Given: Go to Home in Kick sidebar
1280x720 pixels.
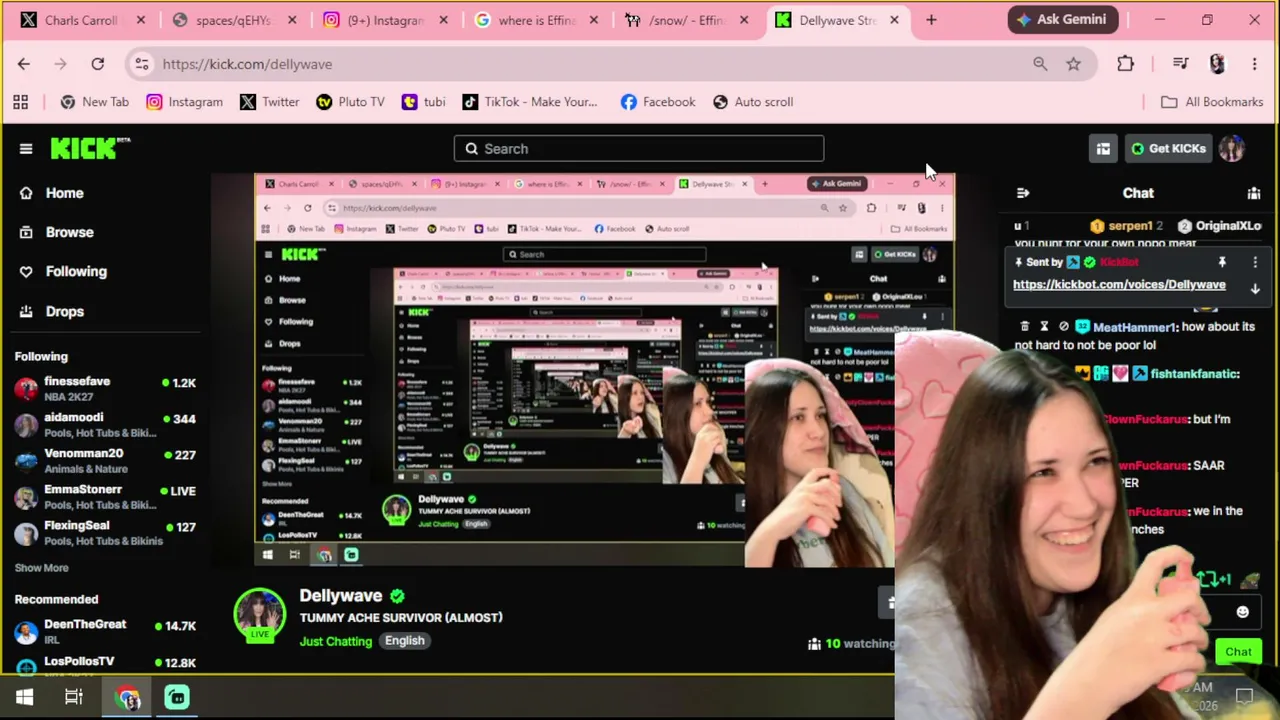Looking at the screenshot, I should click(51, 193).
